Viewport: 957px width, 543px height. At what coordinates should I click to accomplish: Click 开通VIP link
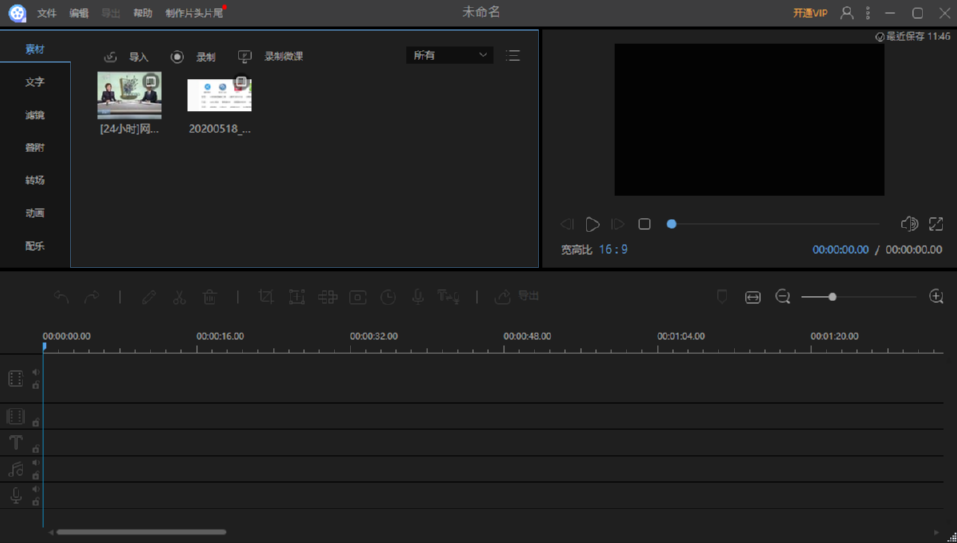click(810, 13)
